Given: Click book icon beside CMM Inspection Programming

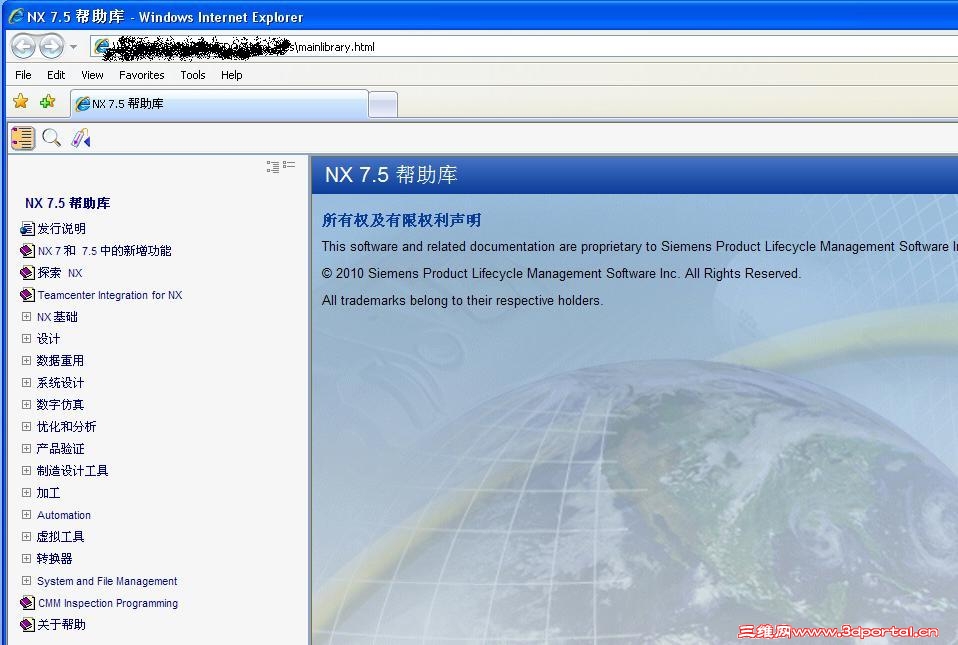Looking at the screenshot, I should 27,603.
